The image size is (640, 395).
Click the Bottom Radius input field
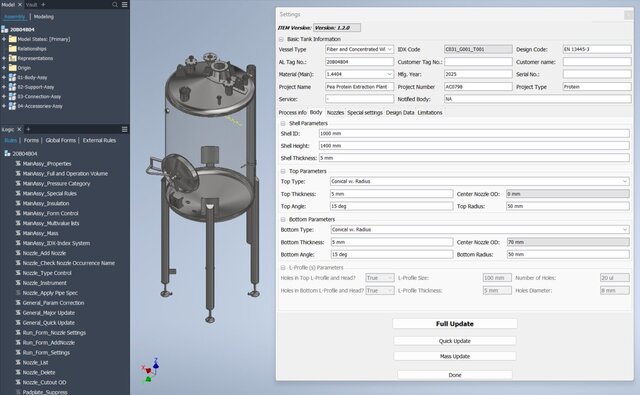[568, 255]
